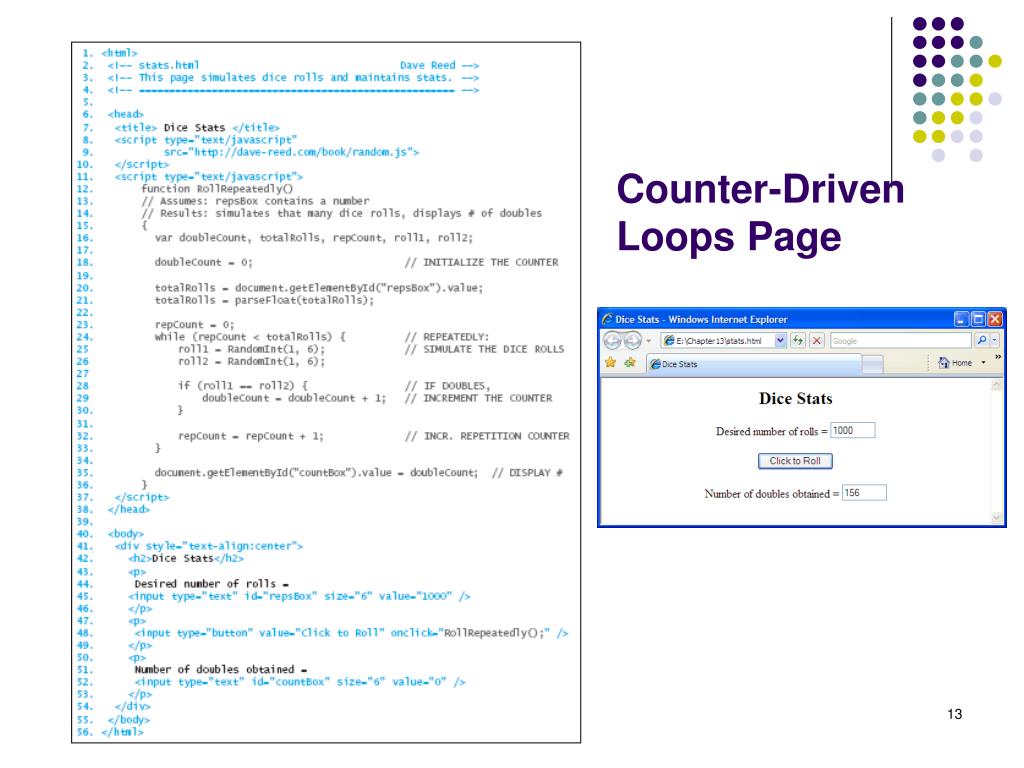
Task: Expand the address bar dropdown arrow
Action: tap(780, 340)
